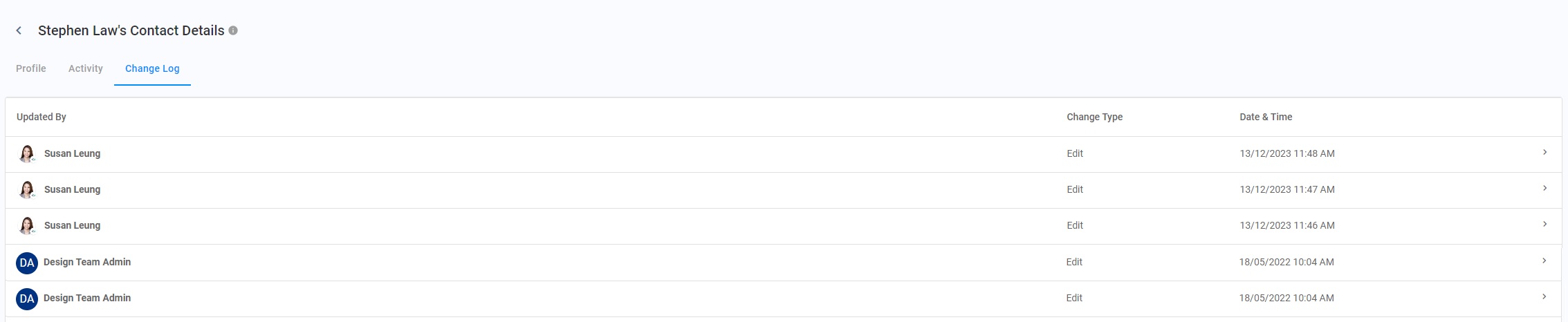Screen dimensions: 1568x322
Task: Open chevron of the lower Design Team Admin row
Action: click(x=1544, y=297)
